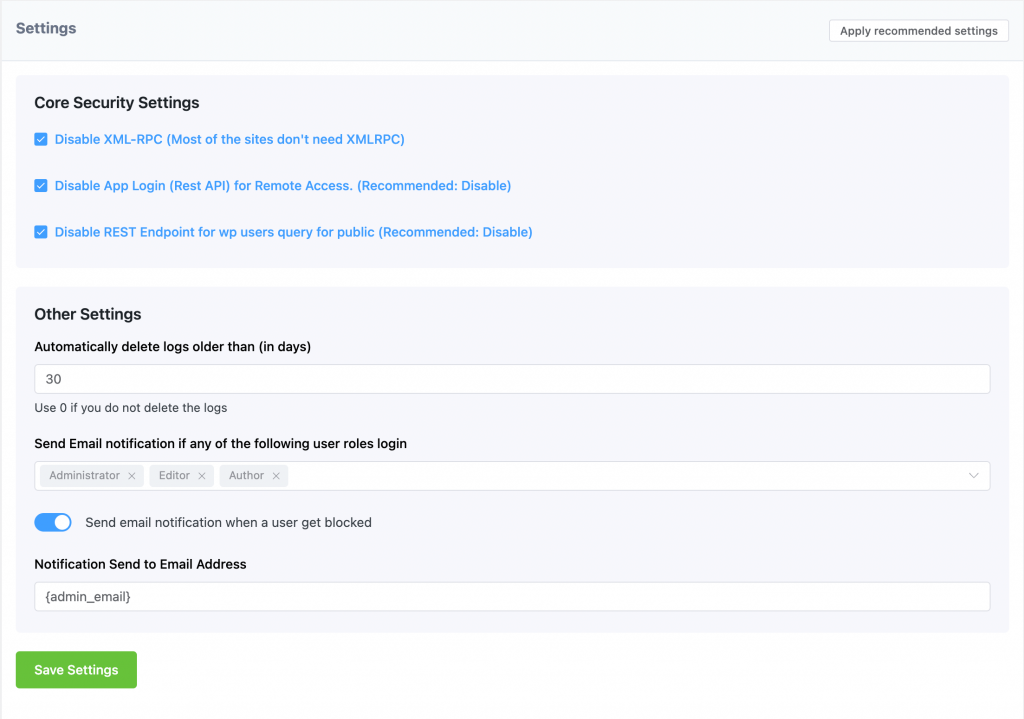Screen dimensions: 1024x719
Task: Uncheck "Disable XML-RPC"
Action: 41,139
